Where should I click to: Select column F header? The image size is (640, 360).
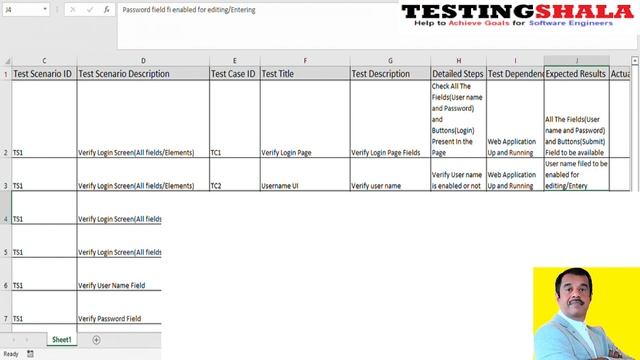[305, 61]
